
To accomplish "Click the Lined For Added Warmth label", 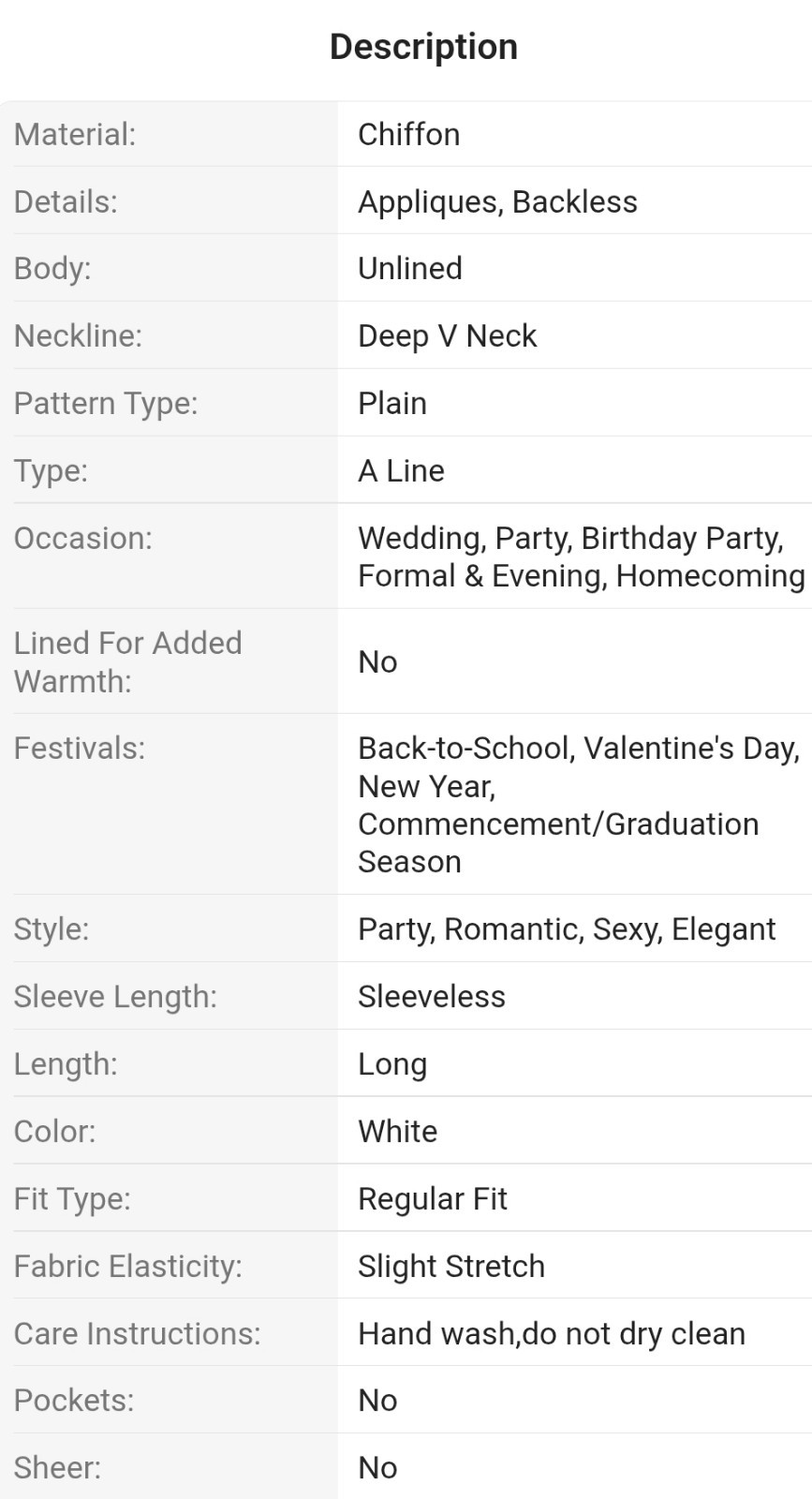I will pyautogui.click(x=128, y=661).
